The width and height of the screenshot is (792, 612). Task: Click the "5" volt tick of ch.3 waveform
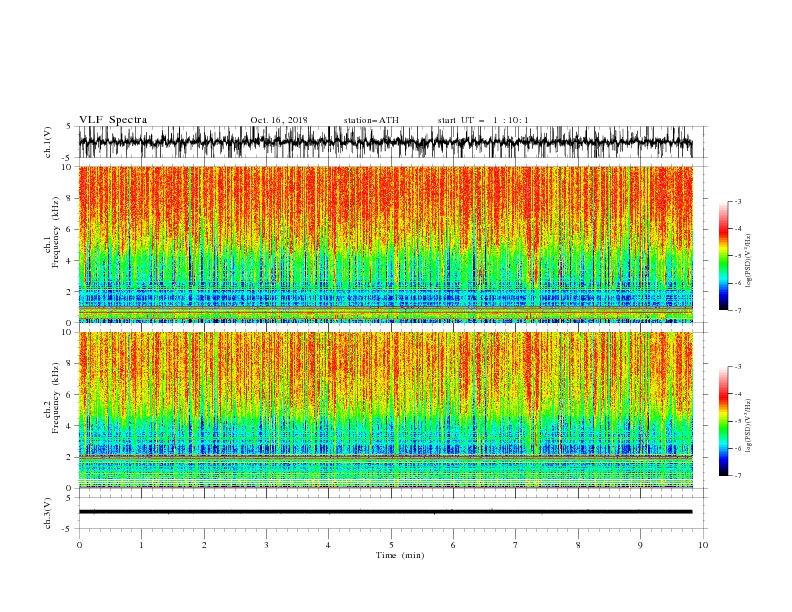[69, 497]
